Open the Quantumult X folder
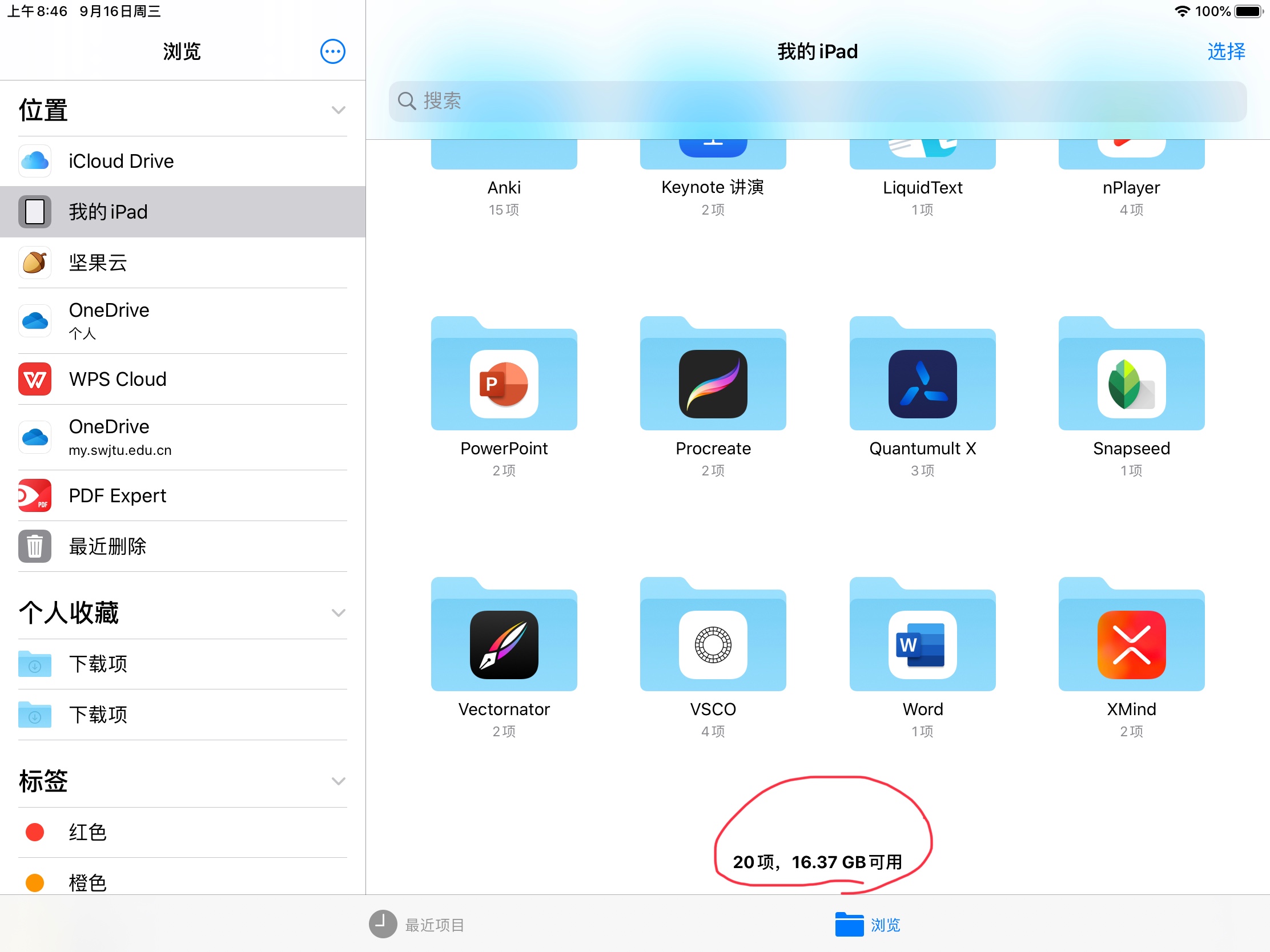1270x952 pixels. click(922, 384)
